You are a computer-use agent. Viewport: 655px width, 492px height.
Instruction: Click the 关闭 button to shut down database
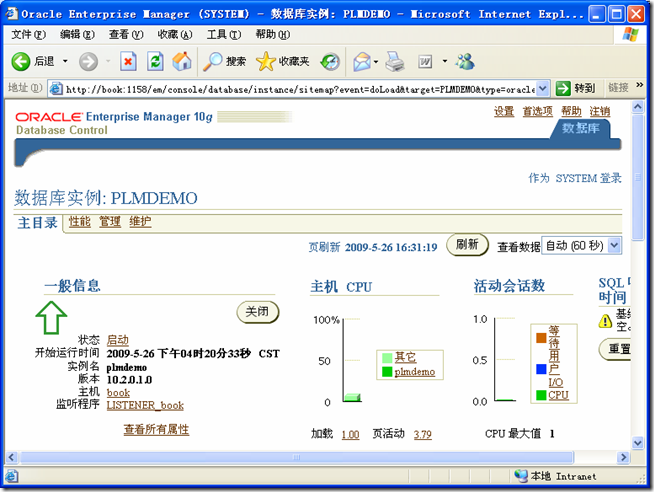point(257,312)
